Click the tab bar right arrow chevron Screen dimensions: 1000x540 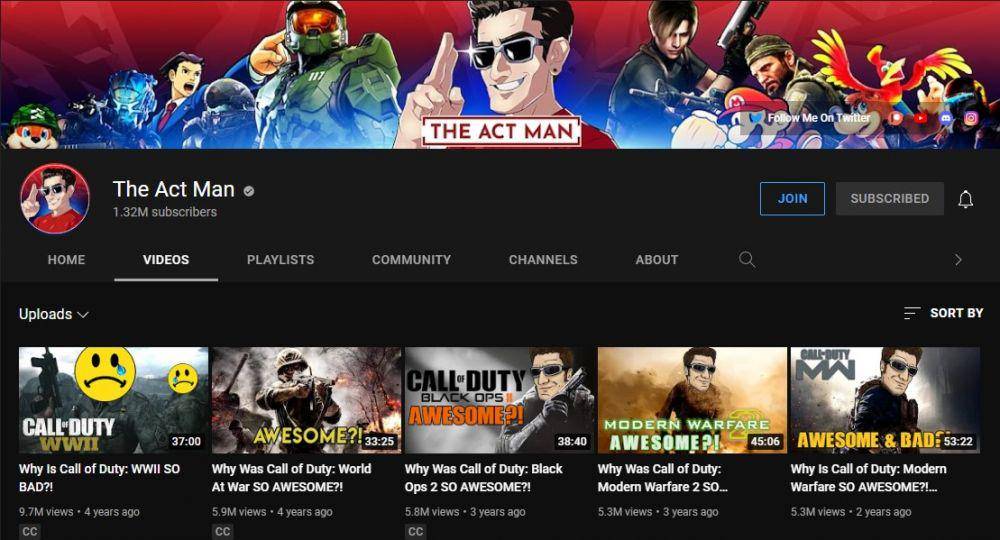point(958,259)
